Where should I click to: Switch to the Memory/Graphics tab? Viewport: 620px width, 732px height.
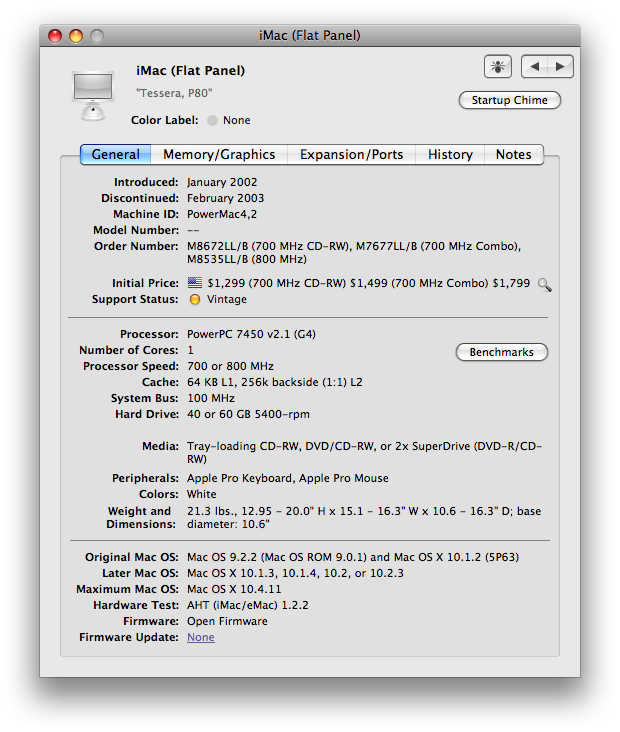click(219, 155)
